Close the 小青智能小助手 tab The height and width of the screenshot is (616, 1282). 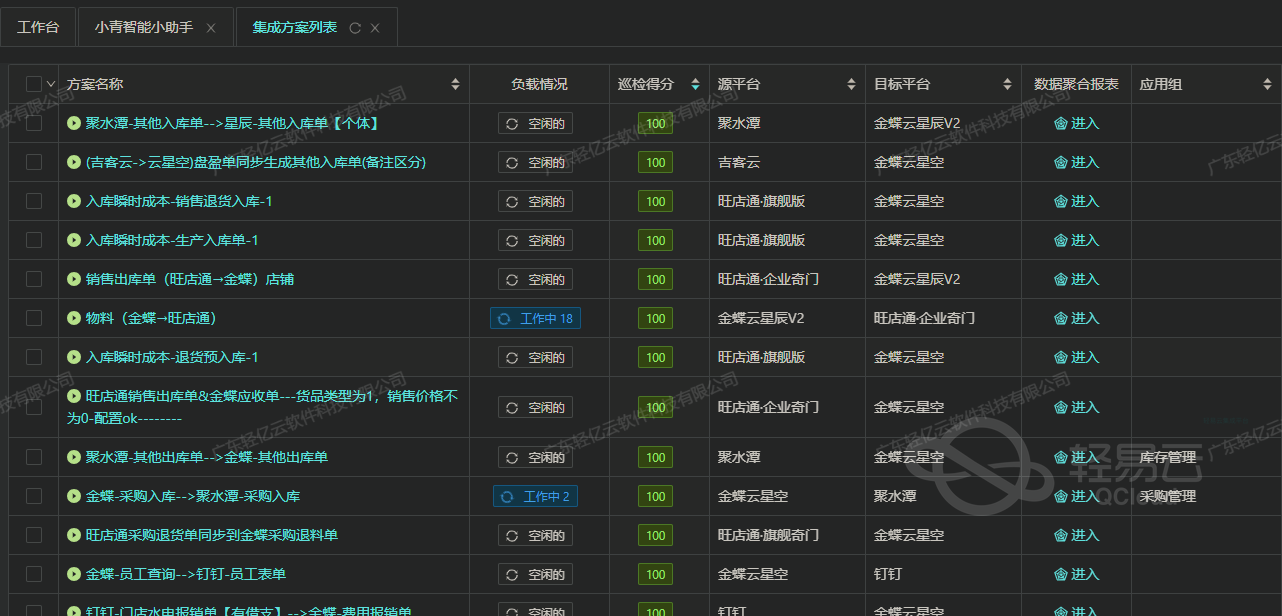pos(211,28)
